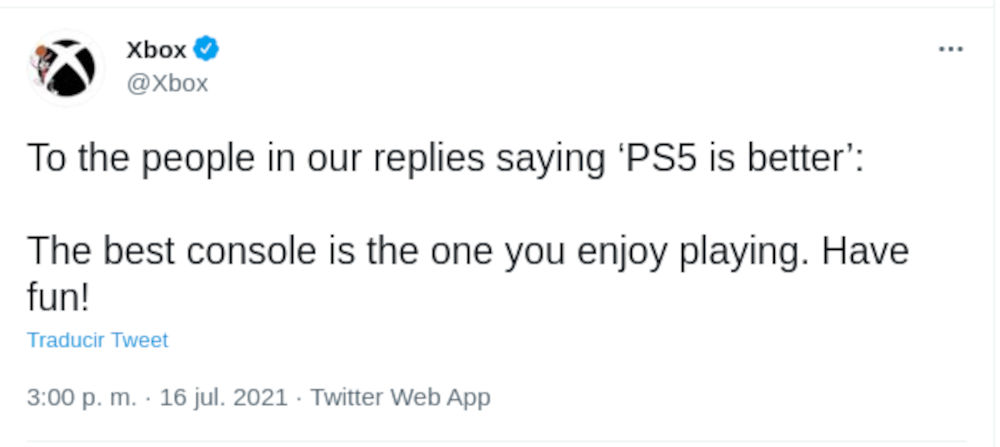
Task: Click the words "To the people"
Action: point(122,157)
